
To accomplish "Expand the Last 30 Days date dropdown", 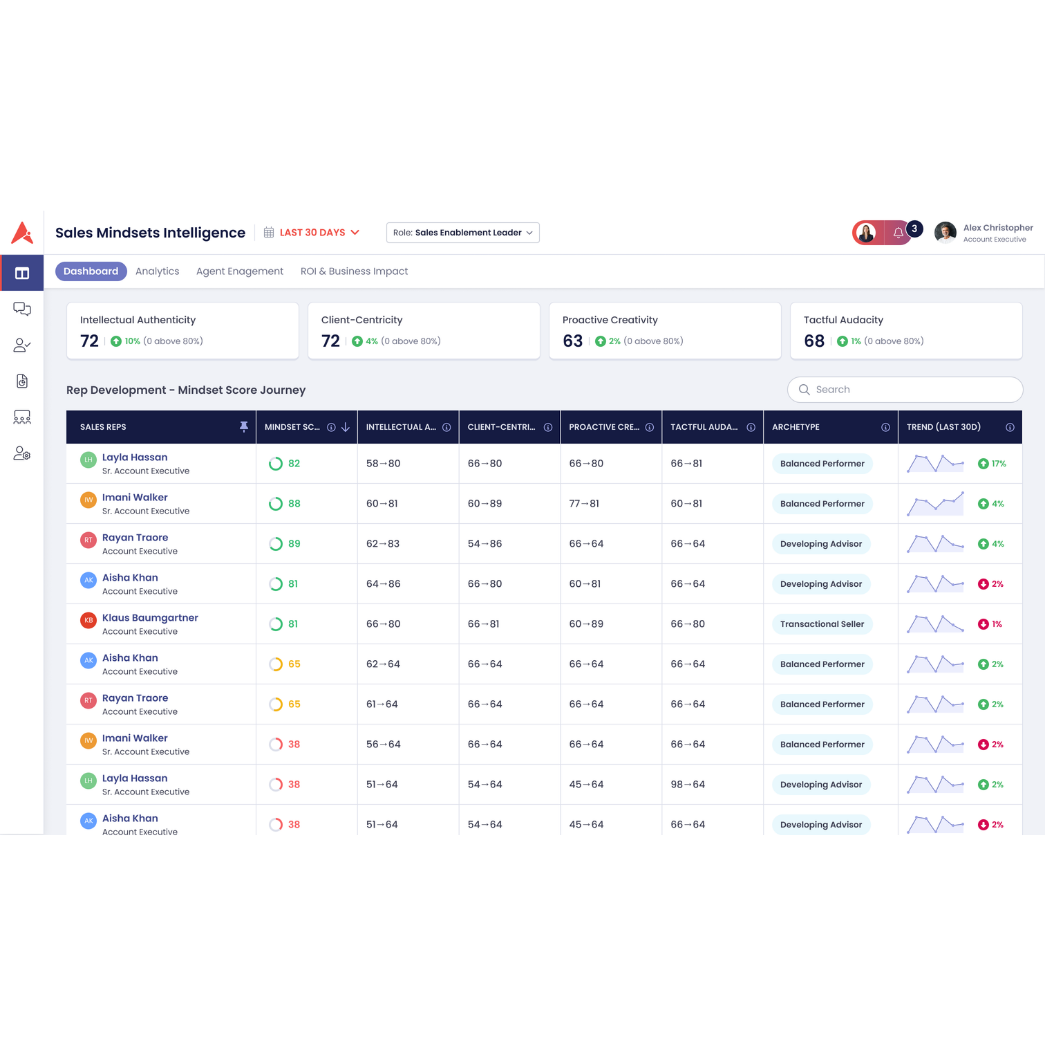I will (x=312, y=233).
